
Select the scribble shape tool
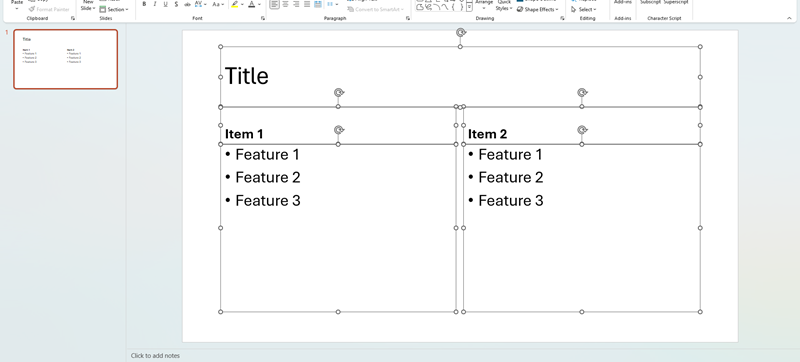coord(428,7)
